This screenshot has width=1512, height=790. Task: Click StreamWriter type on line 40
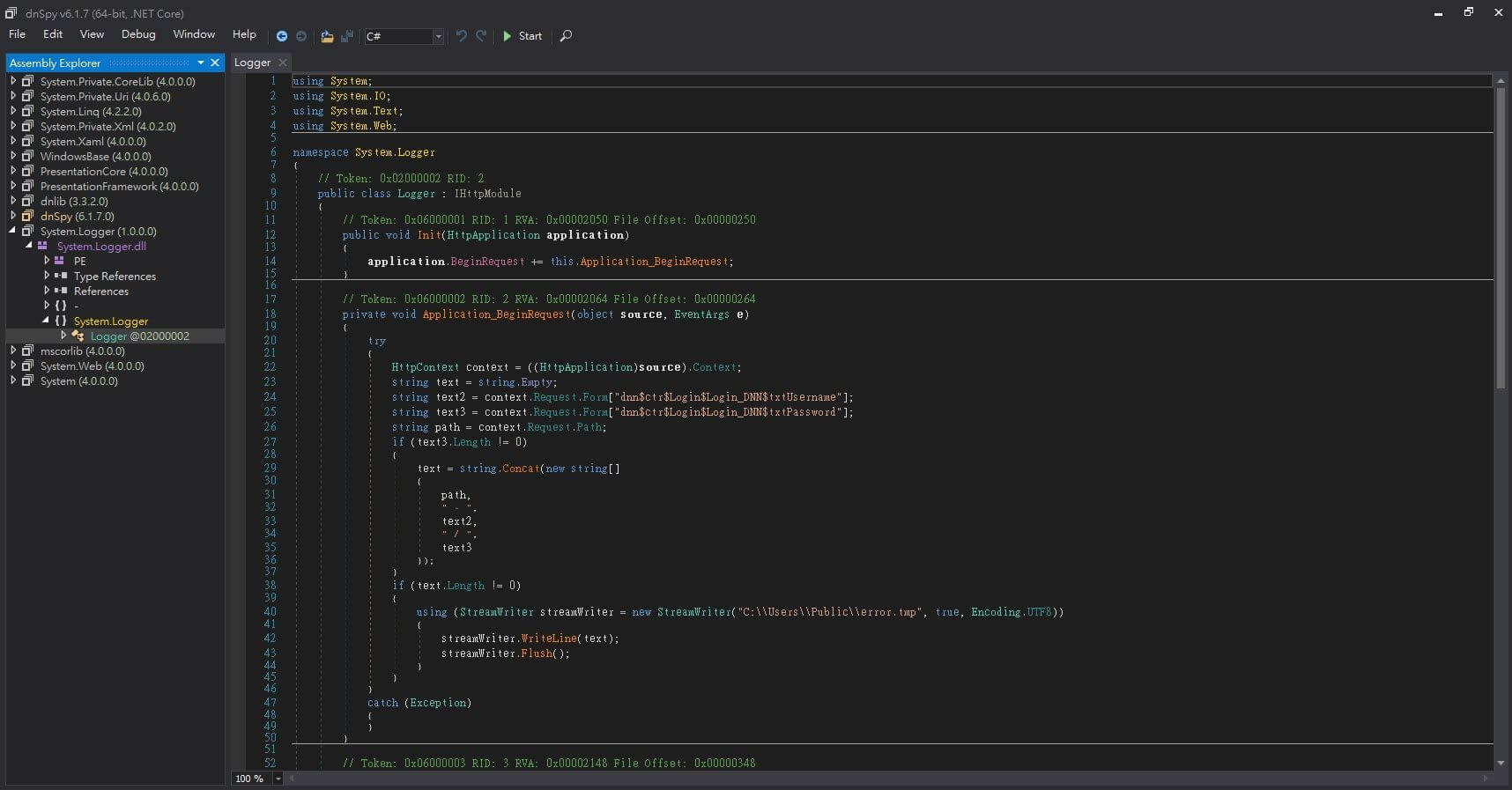click(x=496, y=611)
